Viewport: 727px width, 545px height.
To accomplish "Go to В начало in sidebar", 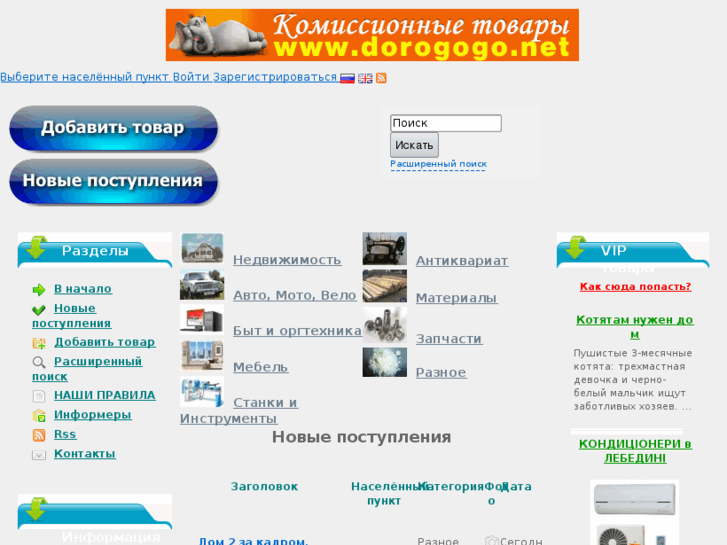I will click(x=83, y=289).
